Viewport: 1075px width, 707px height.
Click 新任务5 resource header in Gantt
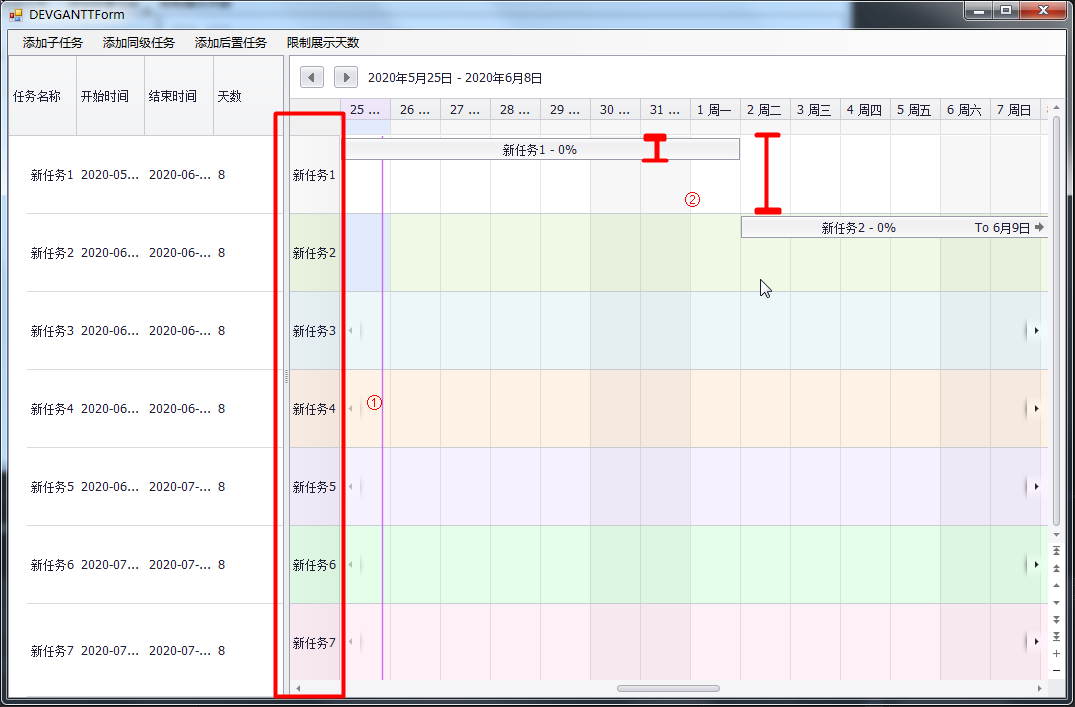click(315, 487)
